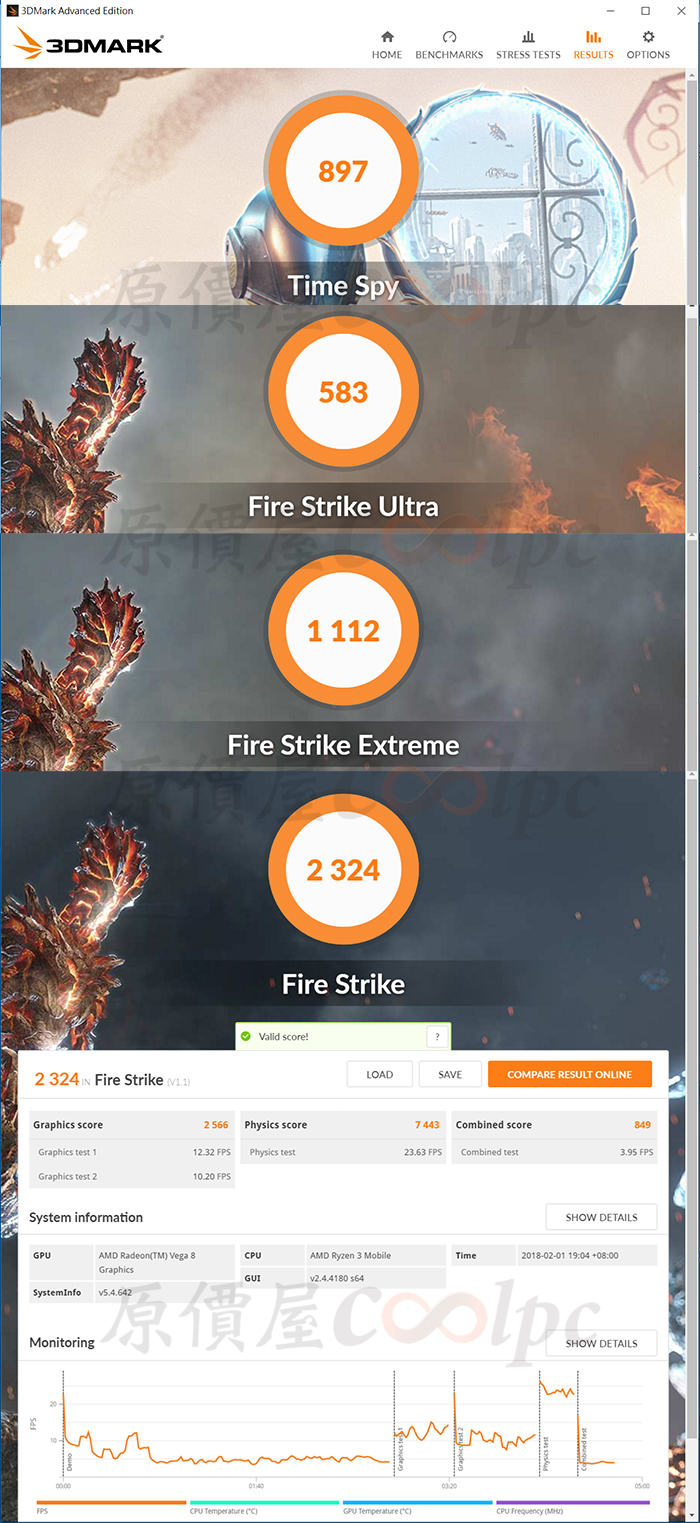Open the Benchmarks gauge icon
The width and height of the screenshot is (700, 1523).
pyautogui.click(x=449, y=37)
